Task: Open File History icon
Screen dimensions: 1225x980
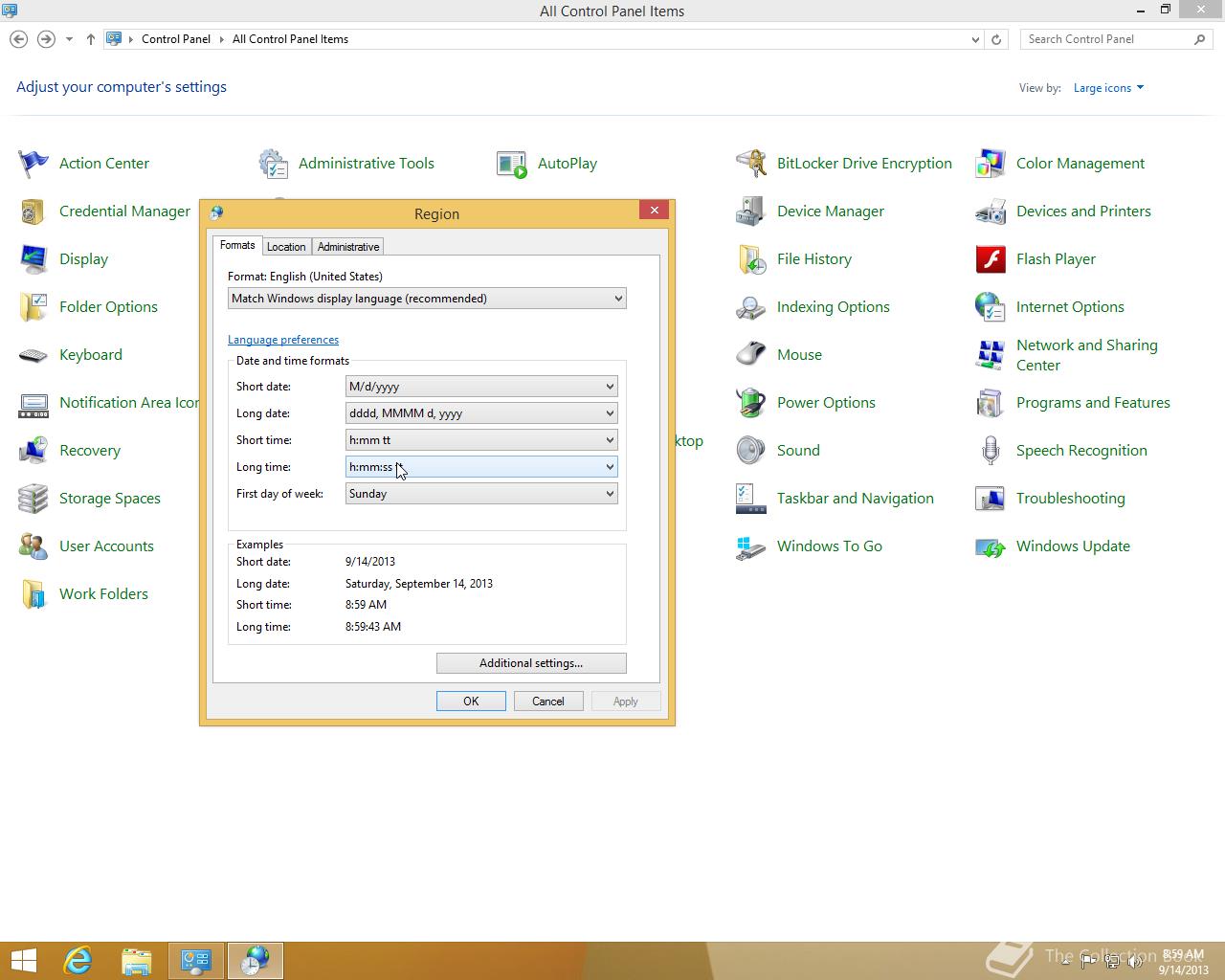Action: [x=751, y=259]
